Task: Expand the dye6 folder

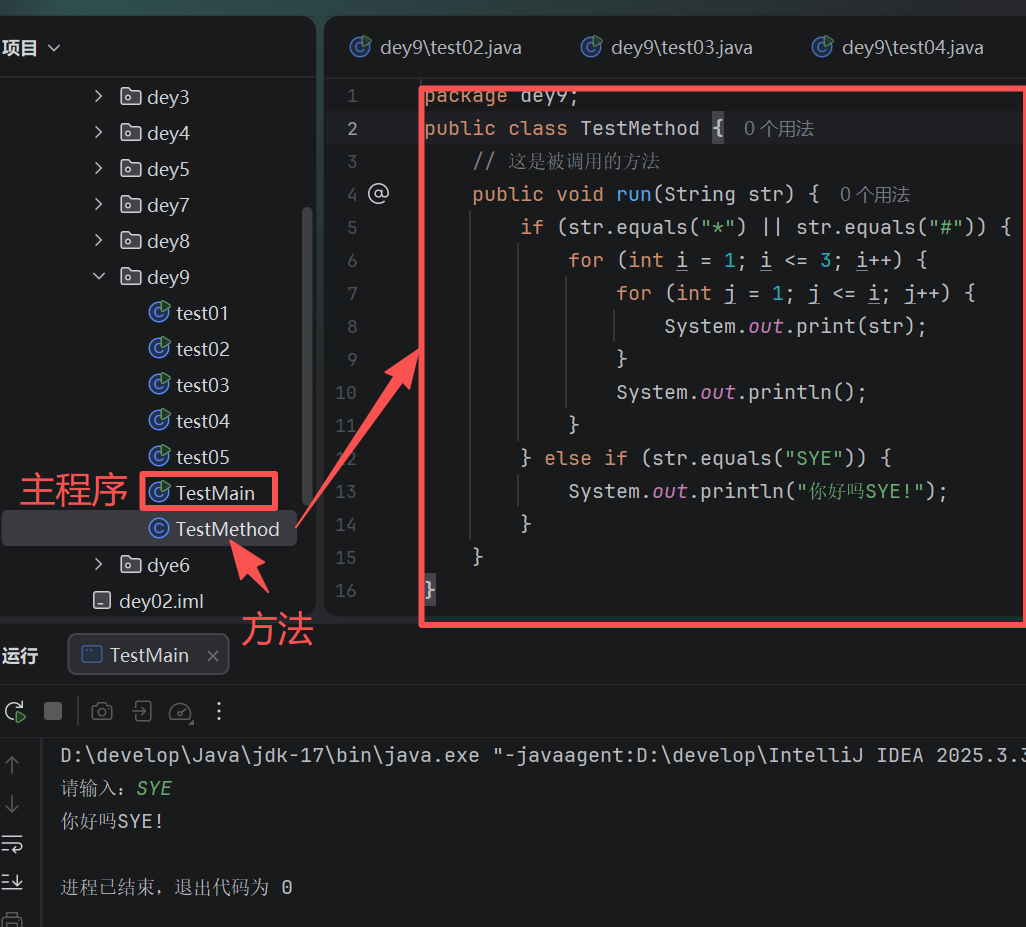Action: pos(98,565)
